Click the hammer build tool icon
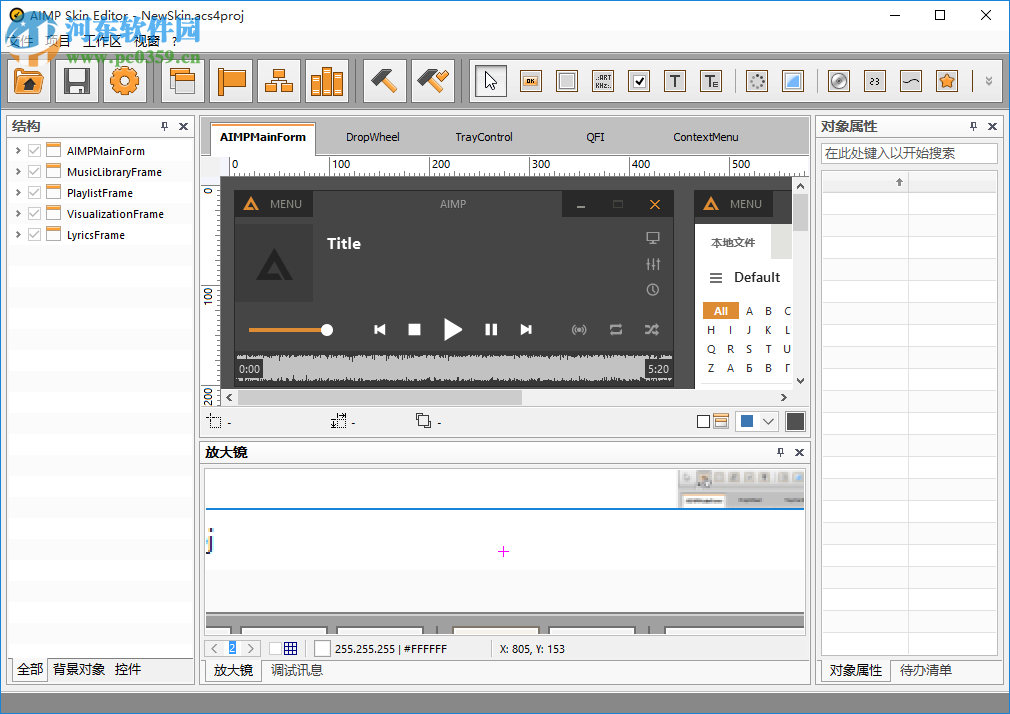The image size is (1010, 714). tap(383, 81)
